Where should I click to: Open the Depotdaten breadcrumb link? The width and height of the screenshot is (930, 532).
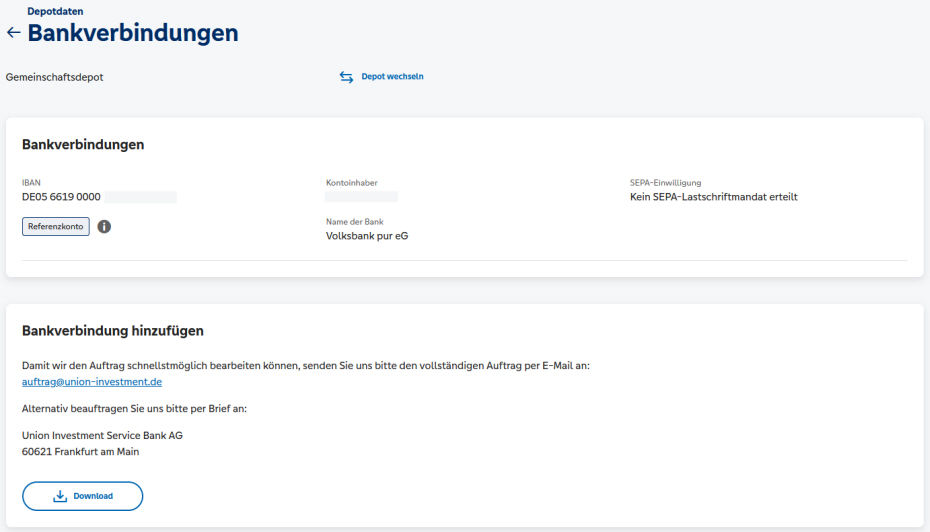[x=55, y=11]
